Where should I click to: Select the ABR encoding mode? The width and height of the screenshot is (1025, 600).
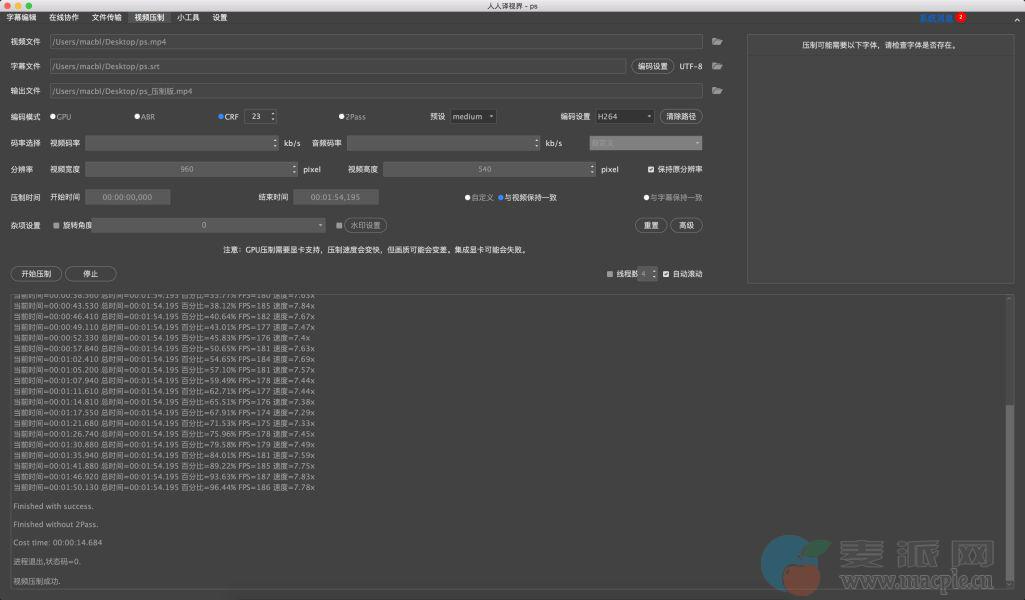coord(137,117)
